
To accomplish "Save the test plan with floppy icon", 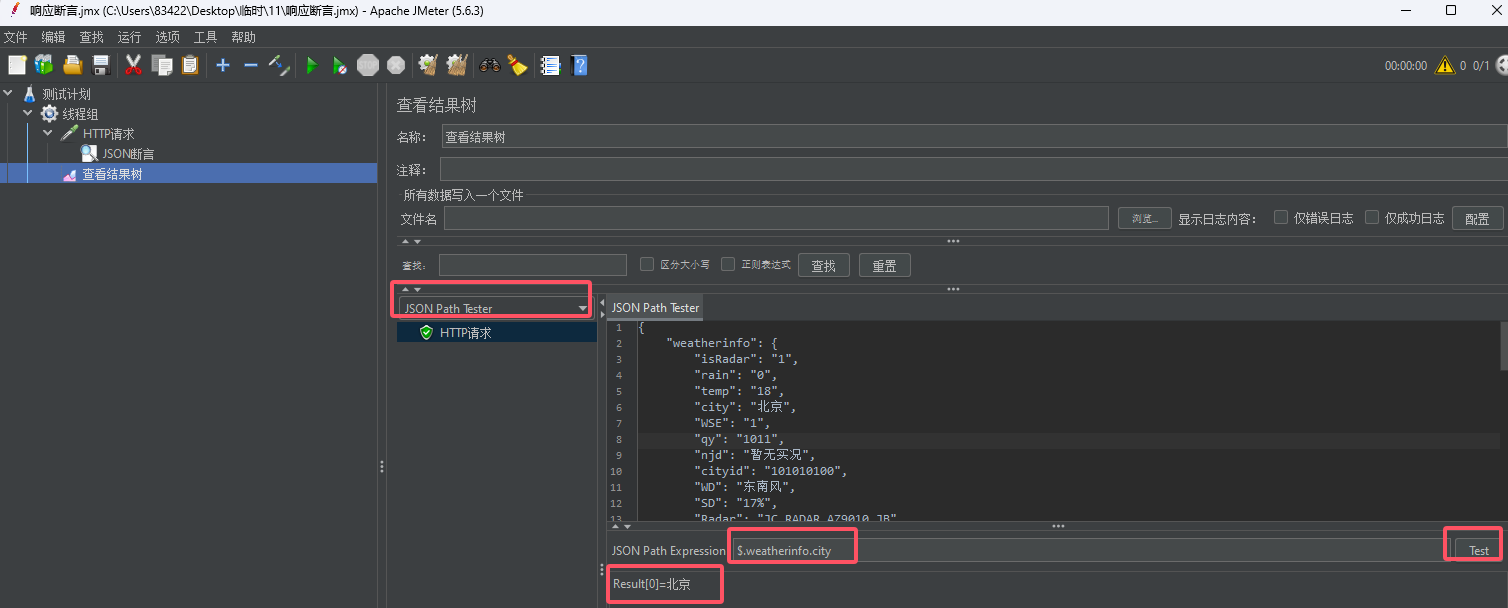I will [100, 65].
